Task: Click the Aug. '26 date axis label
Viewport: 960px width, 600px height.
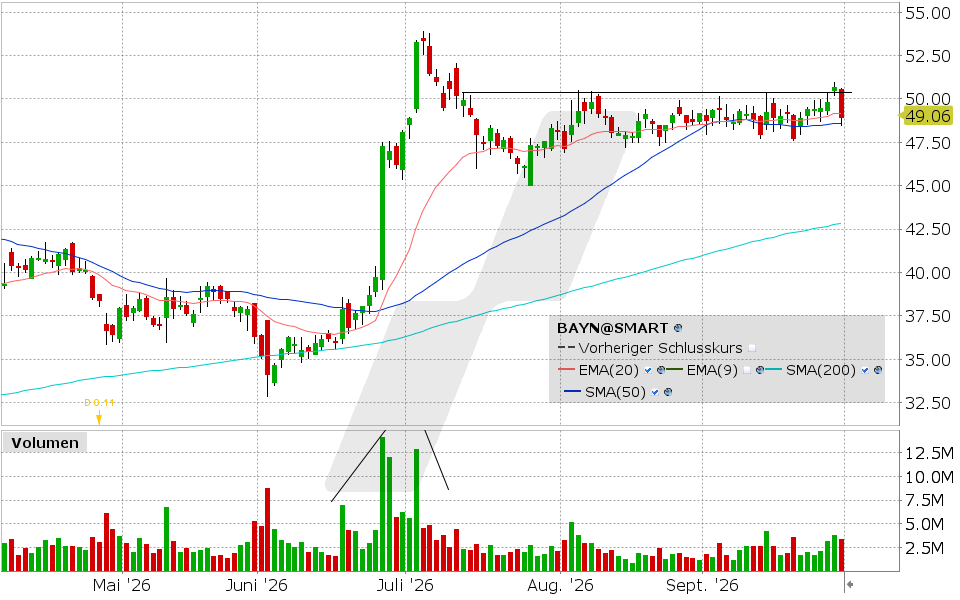Action: [x=560, y=585]
